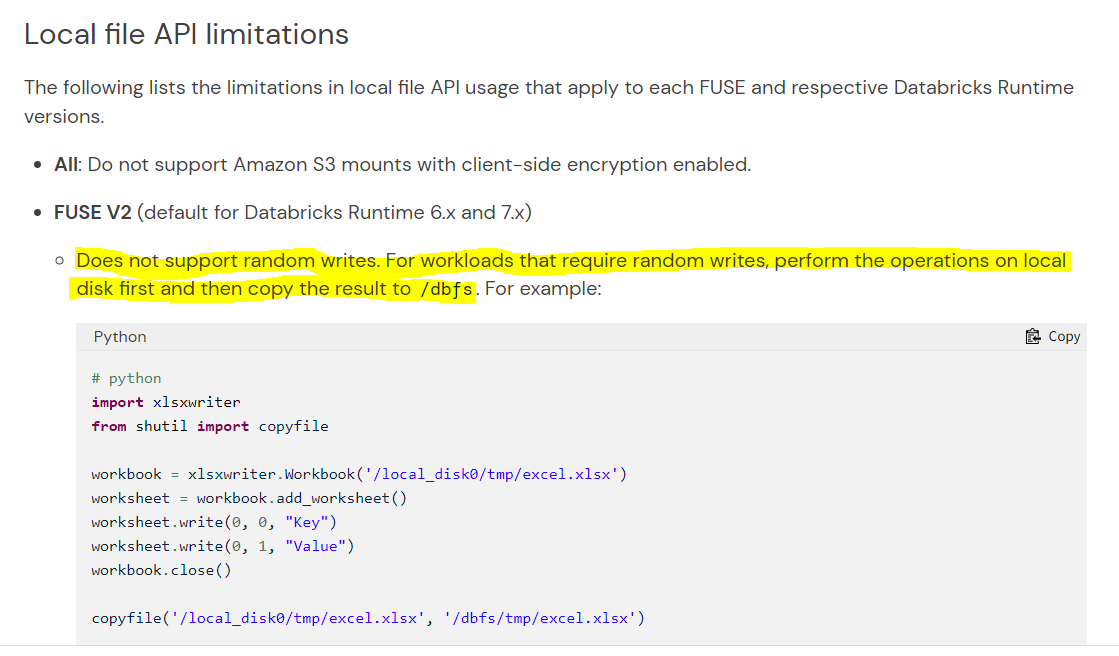The image size is (1119, 656).
Task: Click the Python language label on the code block
Action: tap(119, 336)
